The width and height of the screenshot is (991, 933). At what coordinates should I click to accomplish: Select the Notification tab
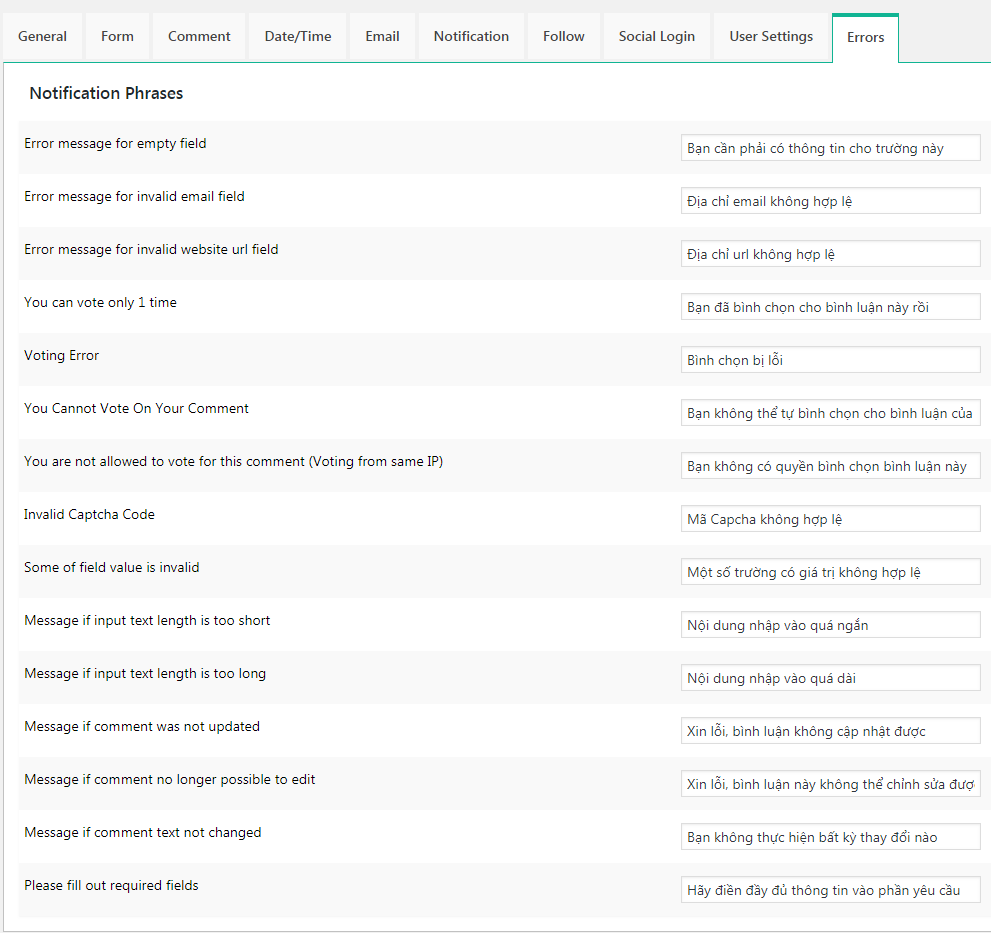471,36
